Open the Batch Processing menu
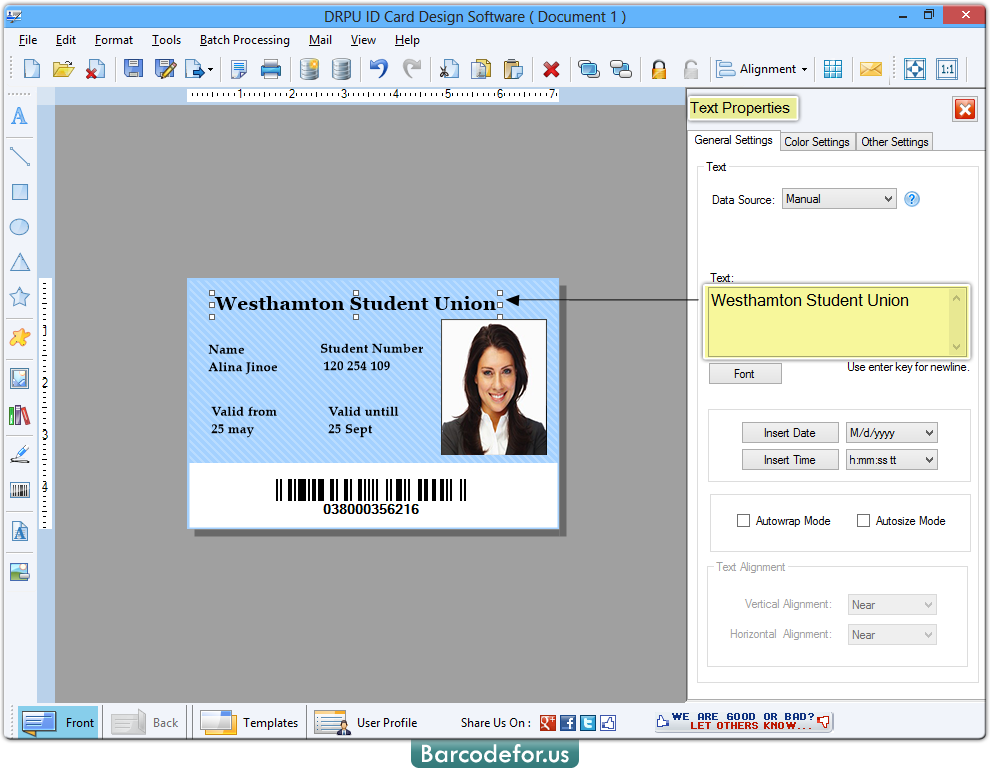 245,40
